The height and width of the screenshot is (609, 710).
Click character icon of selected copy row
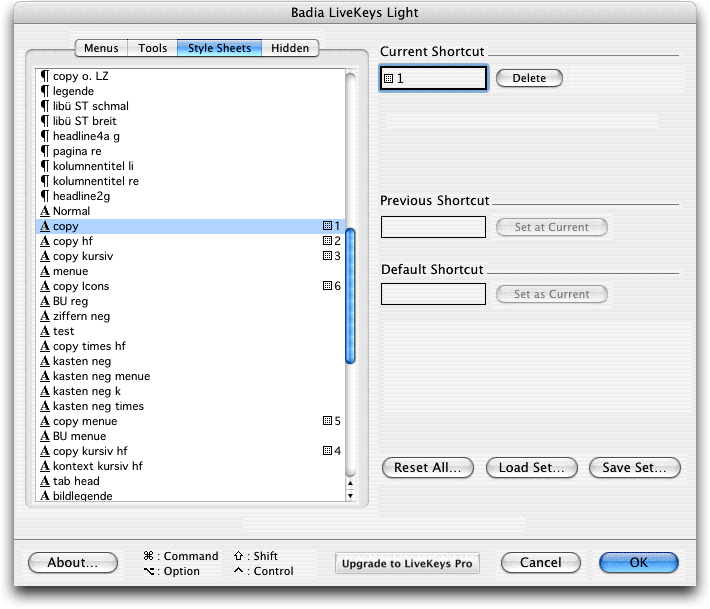45,226
